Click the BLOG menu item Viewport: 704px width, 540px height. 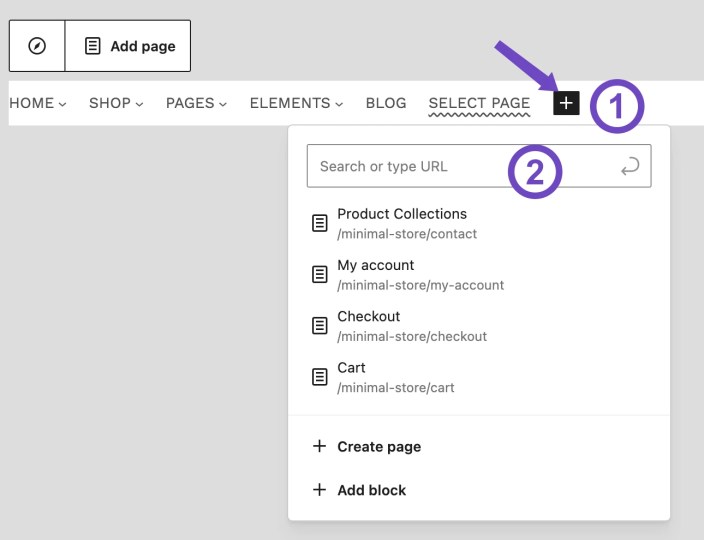386,103
